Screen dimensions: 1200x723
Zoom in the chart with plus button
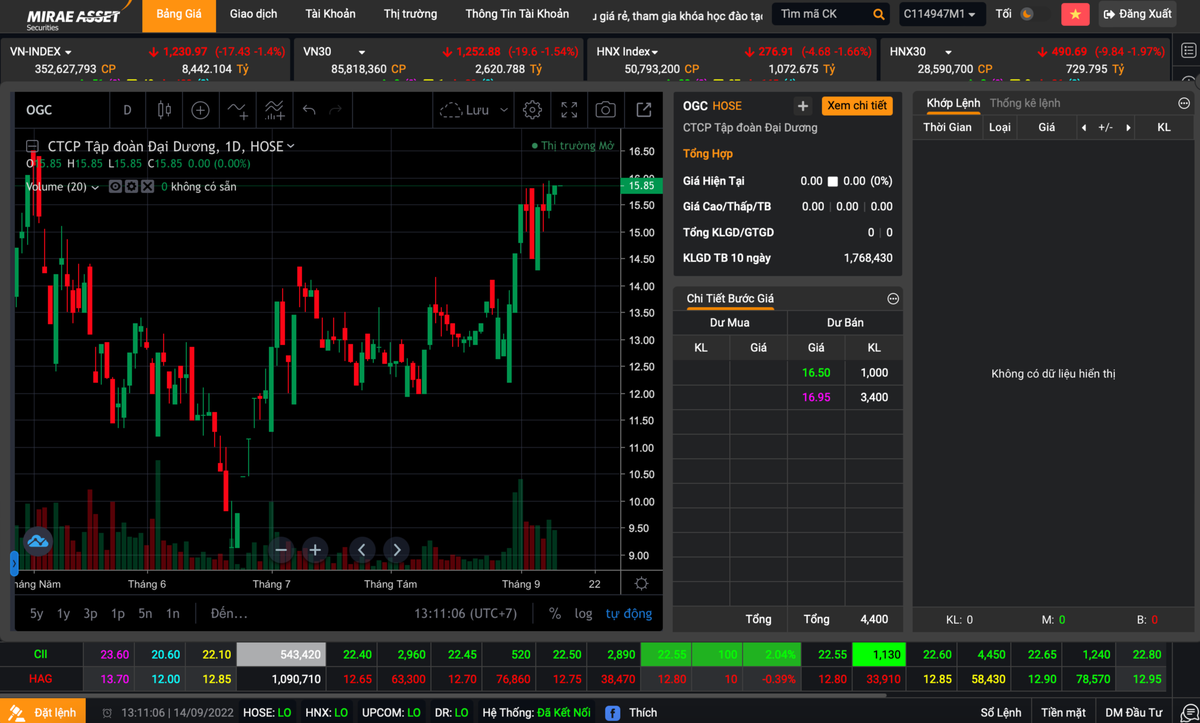point(315,549)
